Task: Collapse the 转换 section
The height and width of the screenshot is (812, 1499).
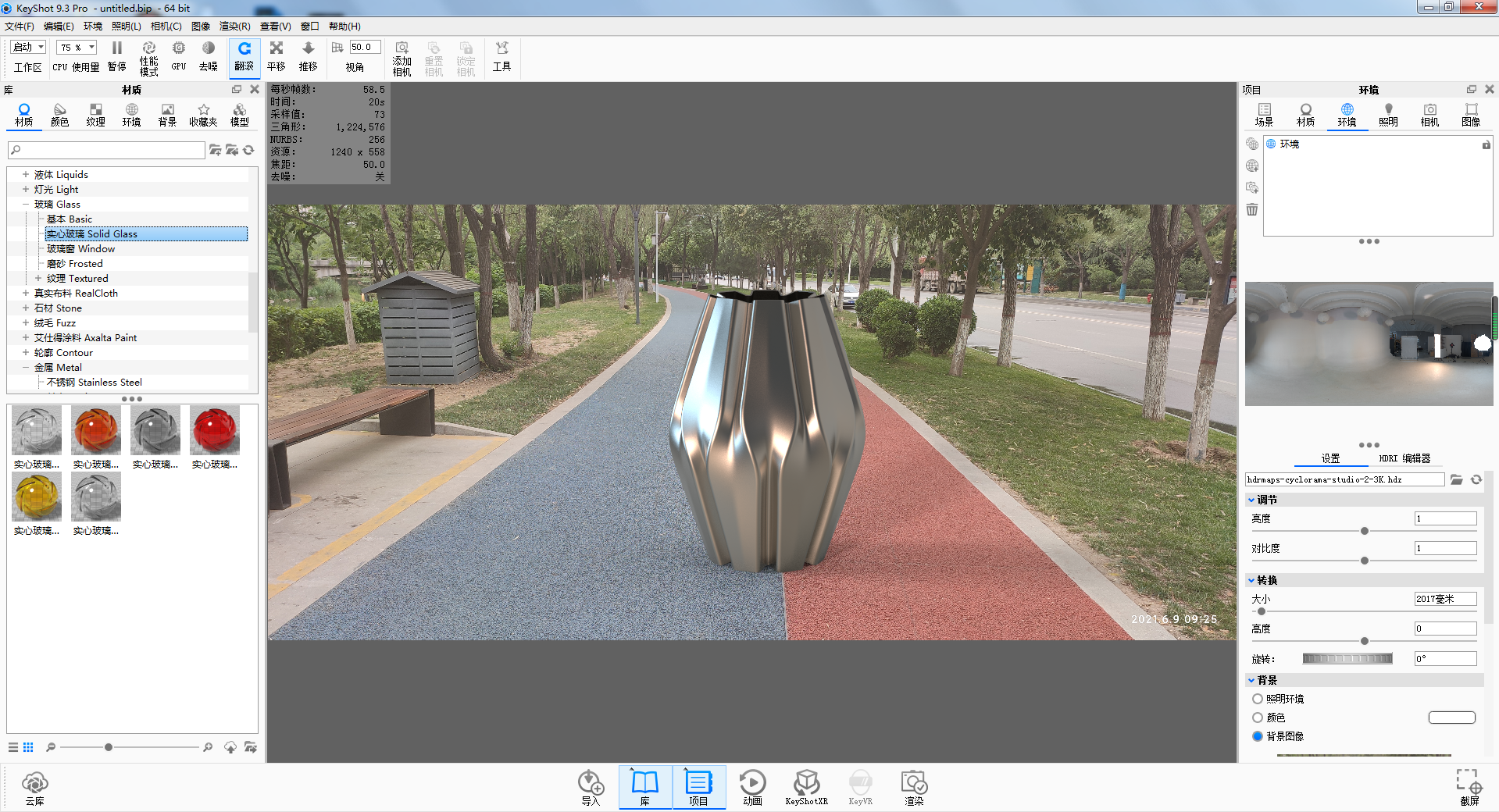Action: [x=1251, y=580]
